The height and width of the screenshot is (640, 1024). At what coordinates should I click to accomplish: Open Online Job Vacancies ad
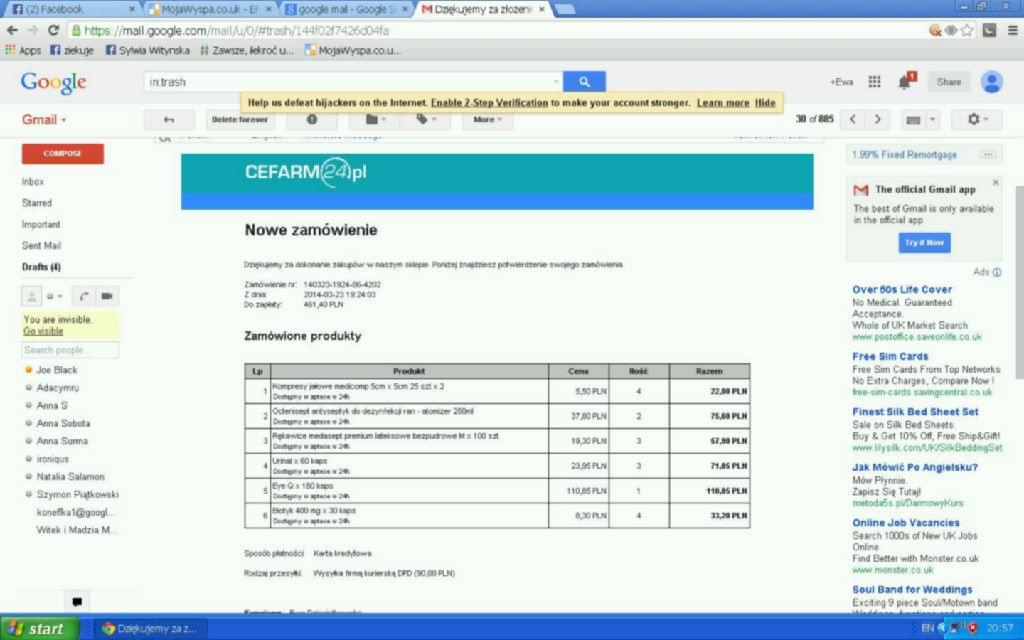[906, 522]
